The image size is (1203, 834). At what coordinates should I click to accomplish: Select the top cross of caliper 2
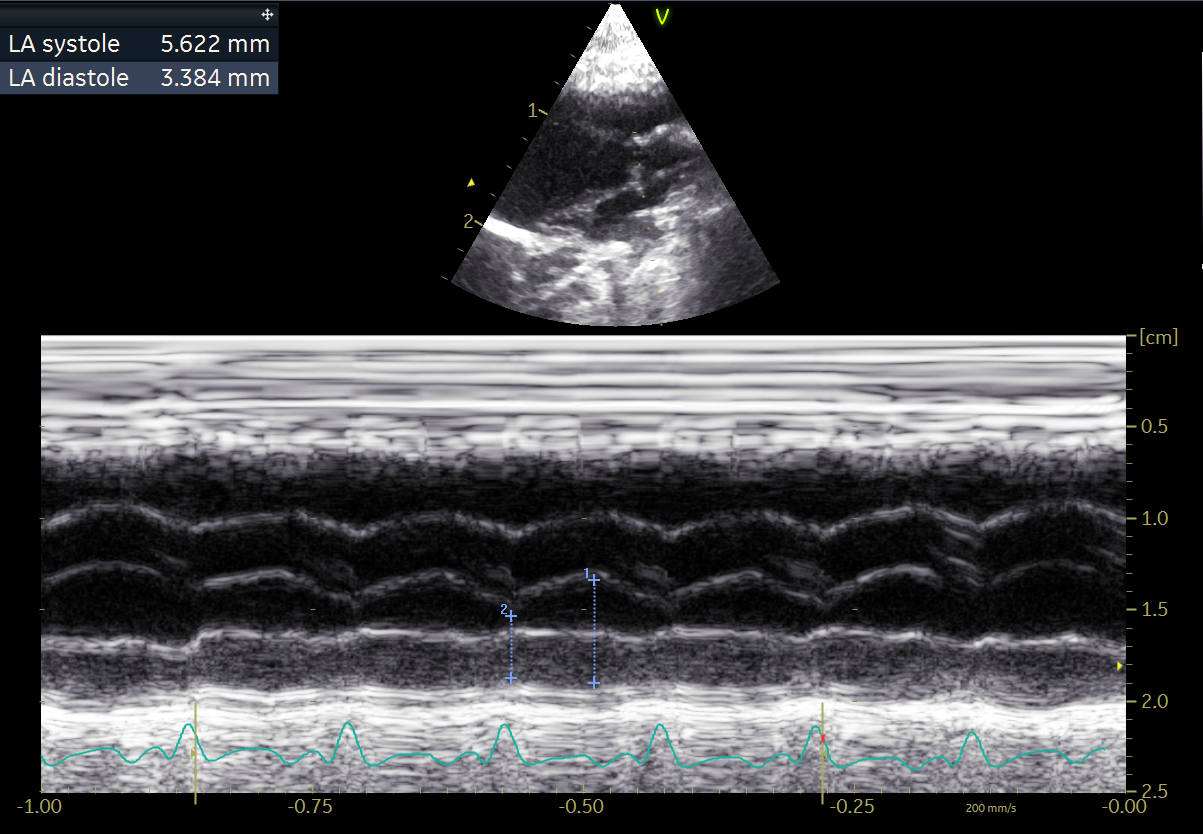[511, 616]
